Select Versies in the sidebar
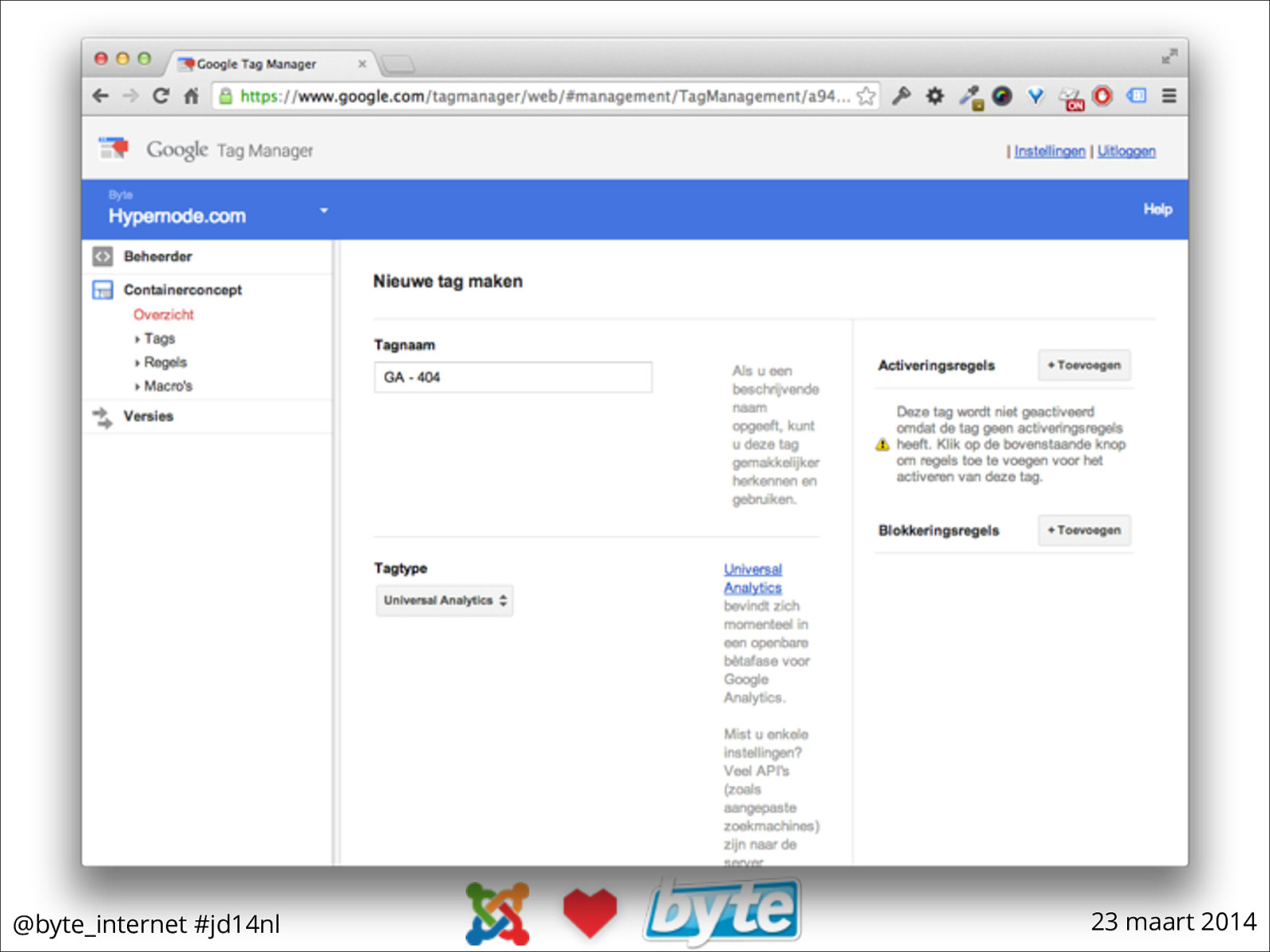1270x952 pixels. 148,416
